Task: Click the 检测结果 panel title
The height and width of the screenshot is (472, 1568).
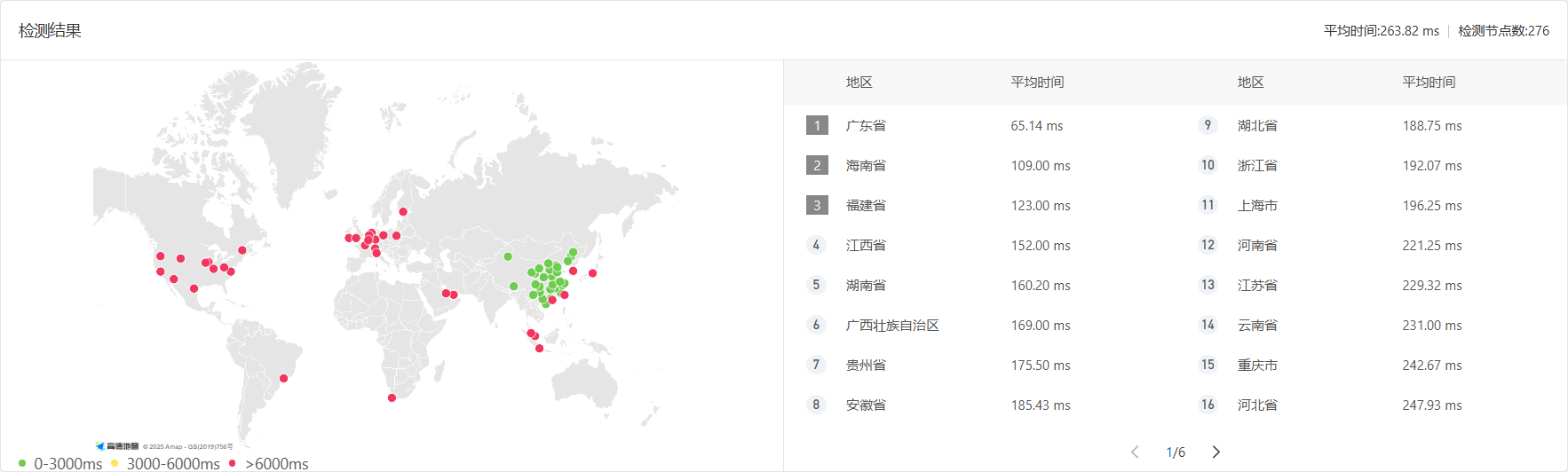Action: click(x=50, y=31)
